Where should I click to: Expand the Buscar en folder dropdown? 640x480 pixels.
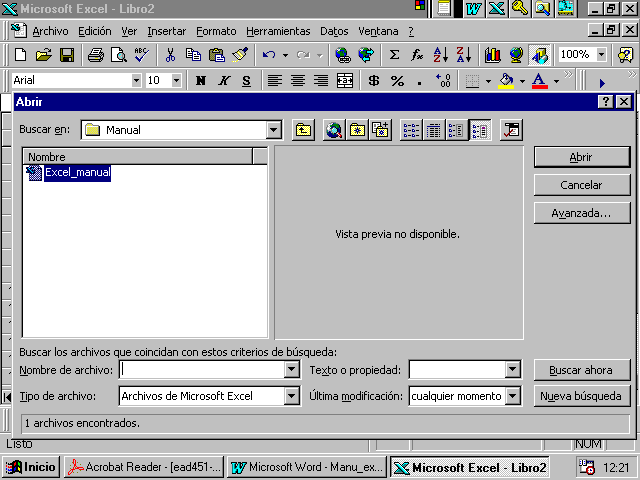point(273,130)
